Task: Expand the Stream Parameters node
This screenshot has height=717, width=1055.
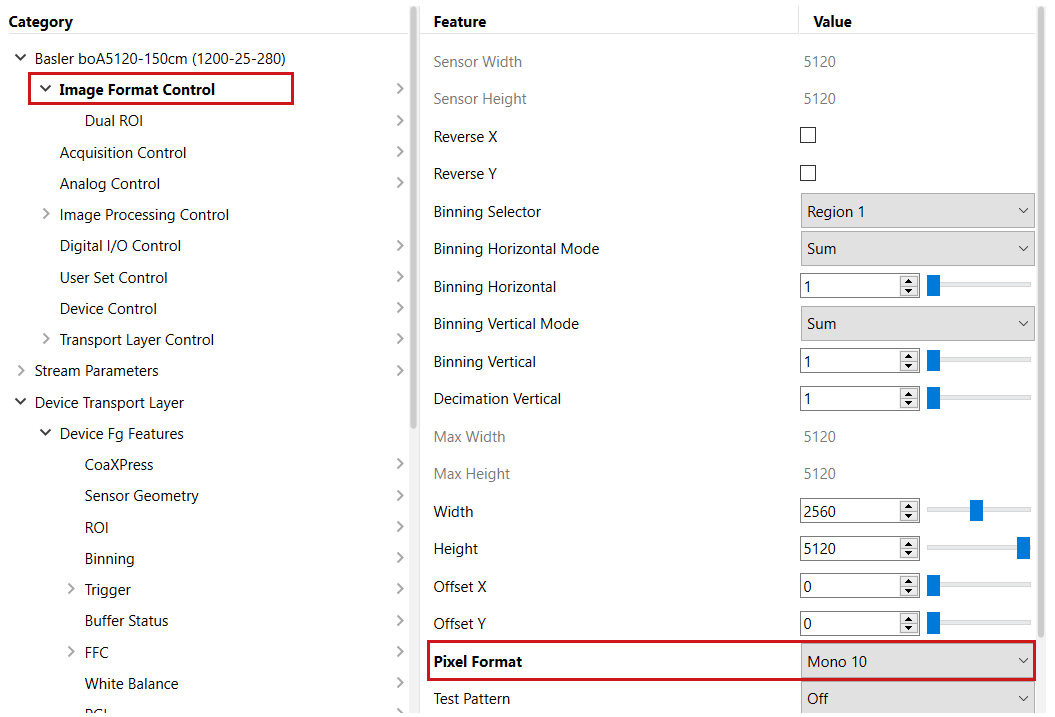Action: tap(21, 370)
